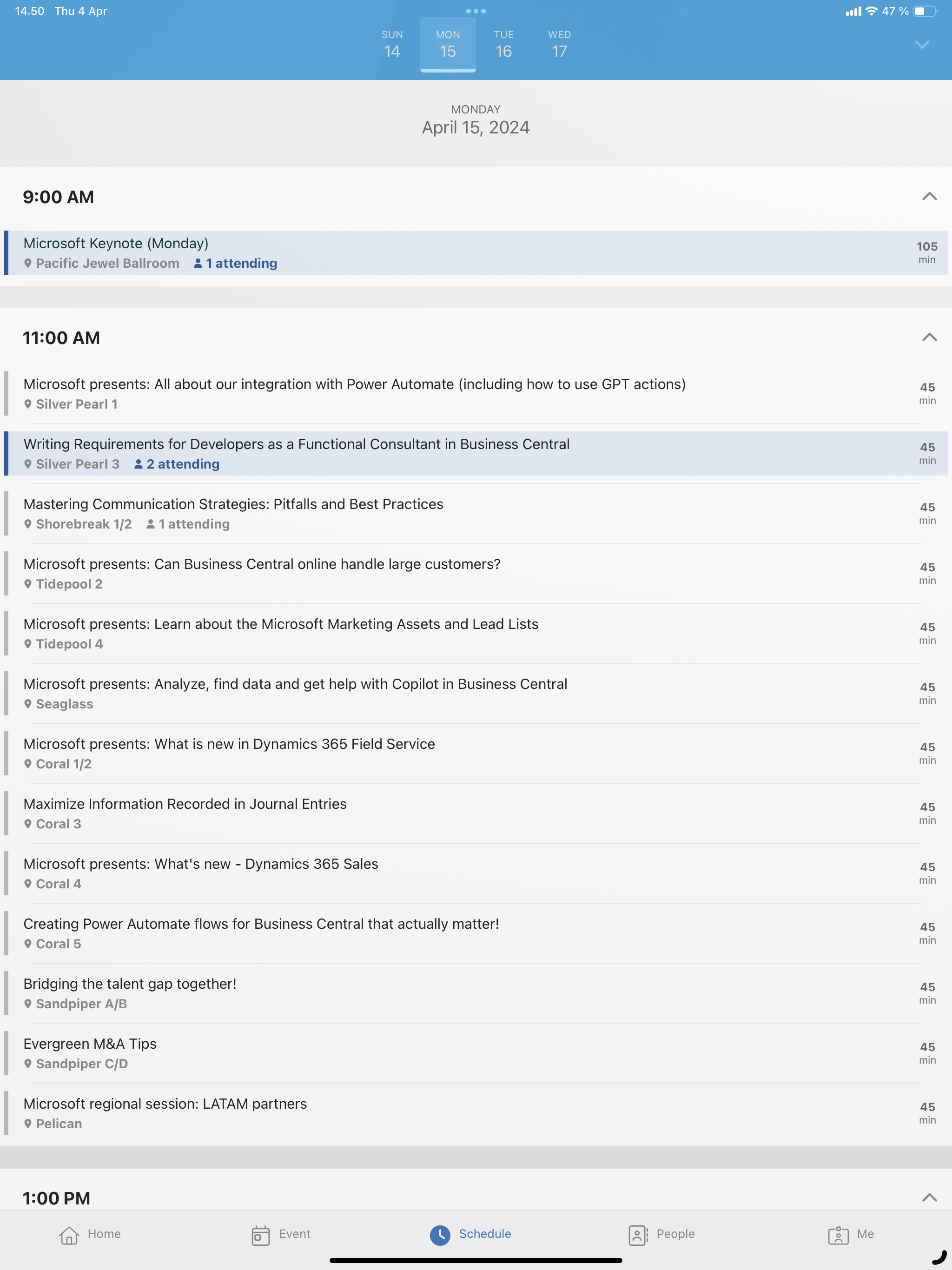Tap the 105 min duration label
This screenshot has width=952, height=1270.
(x=927, y=252)
